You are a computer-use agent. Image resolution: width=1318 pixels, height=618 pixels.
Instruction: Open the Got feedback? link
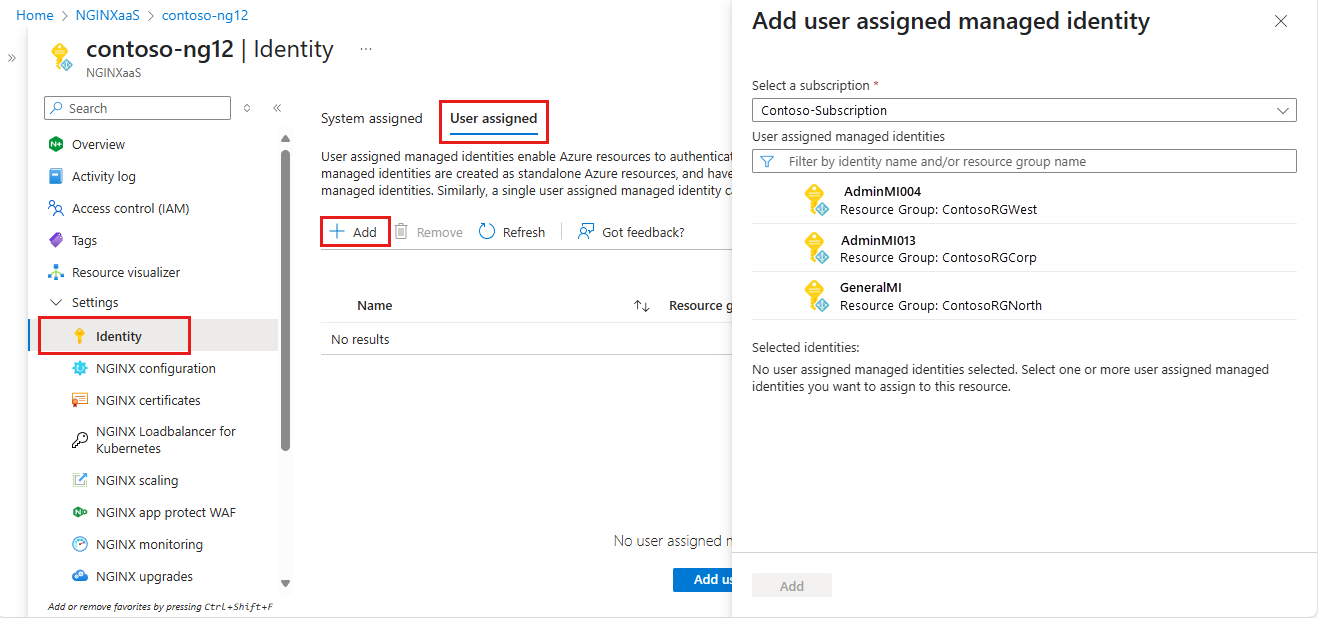pos(631,232)
